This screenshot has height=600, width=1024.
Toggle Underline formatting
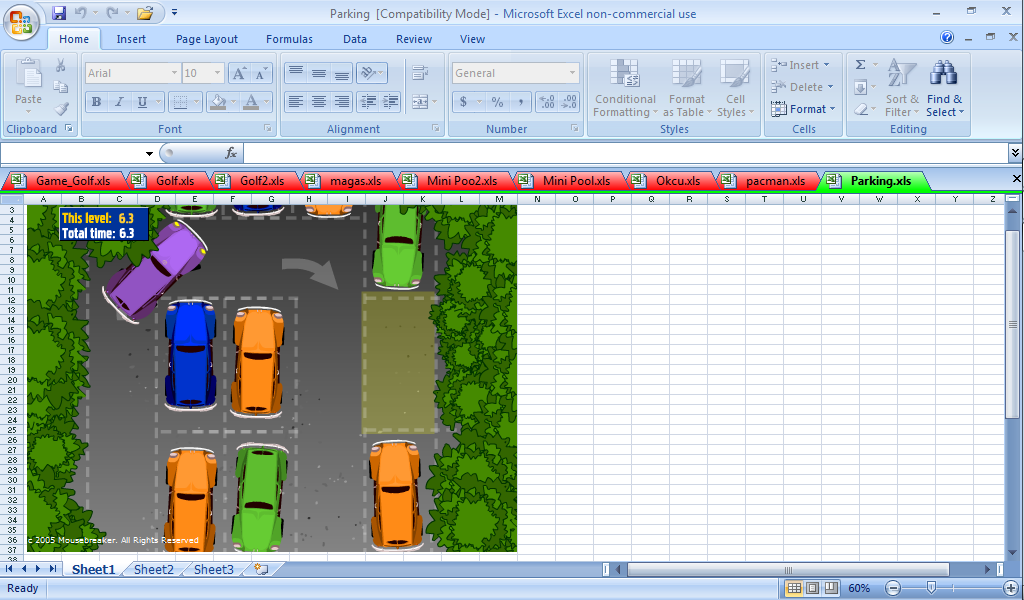click(x=142, y=101)
